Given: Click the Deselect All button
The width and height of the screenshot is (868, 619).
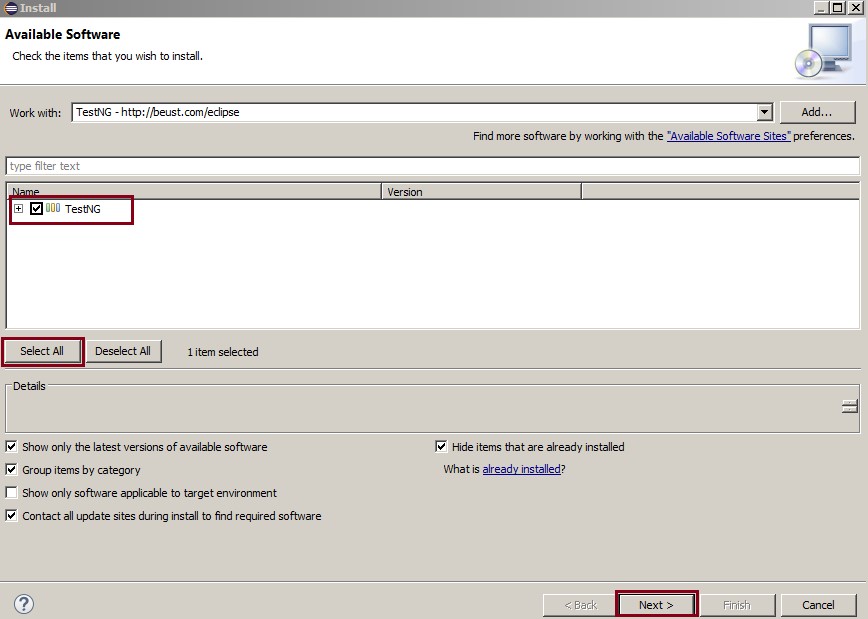Looking at the screenshot, I should point(123,351).
